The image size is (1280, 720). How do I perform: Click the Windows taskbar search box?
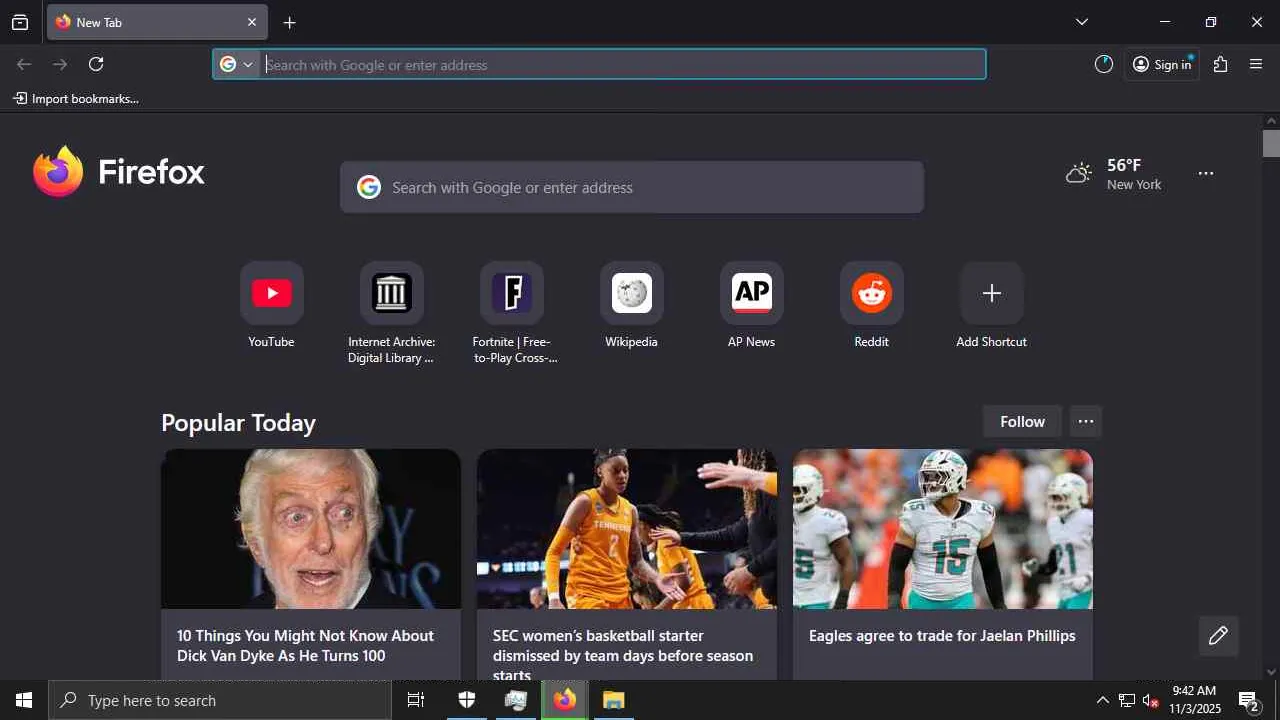[220, 700]
